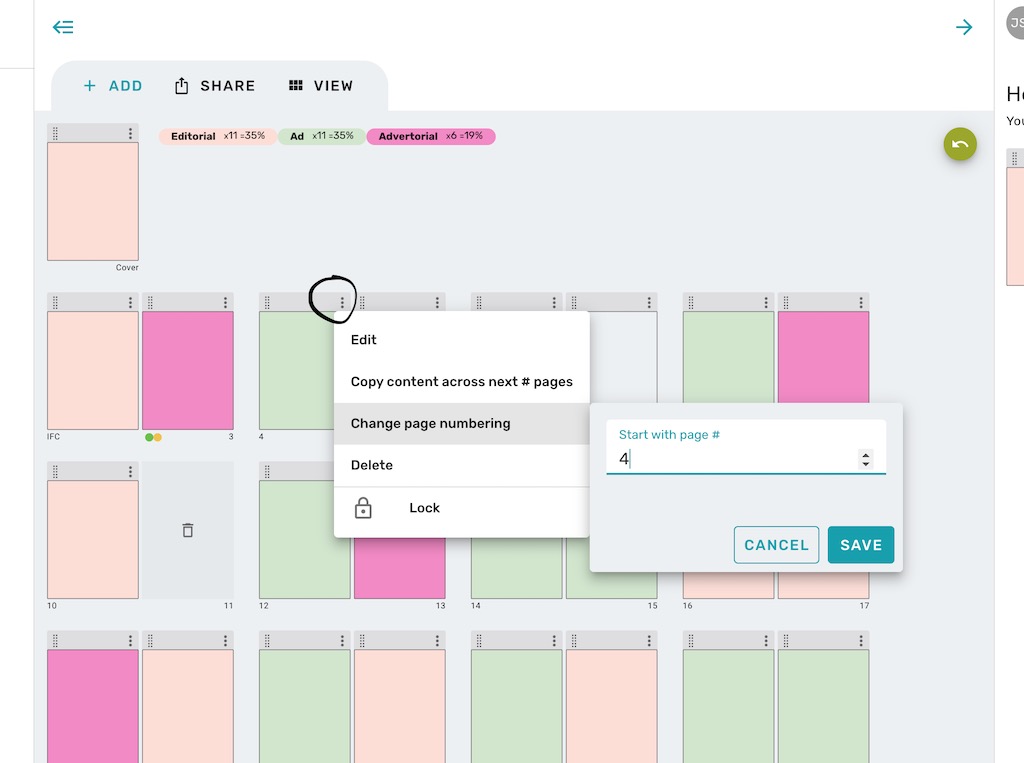1024x763 pixels.
Task: Click the trash icon on page 11
Action: tap(188, 531)
